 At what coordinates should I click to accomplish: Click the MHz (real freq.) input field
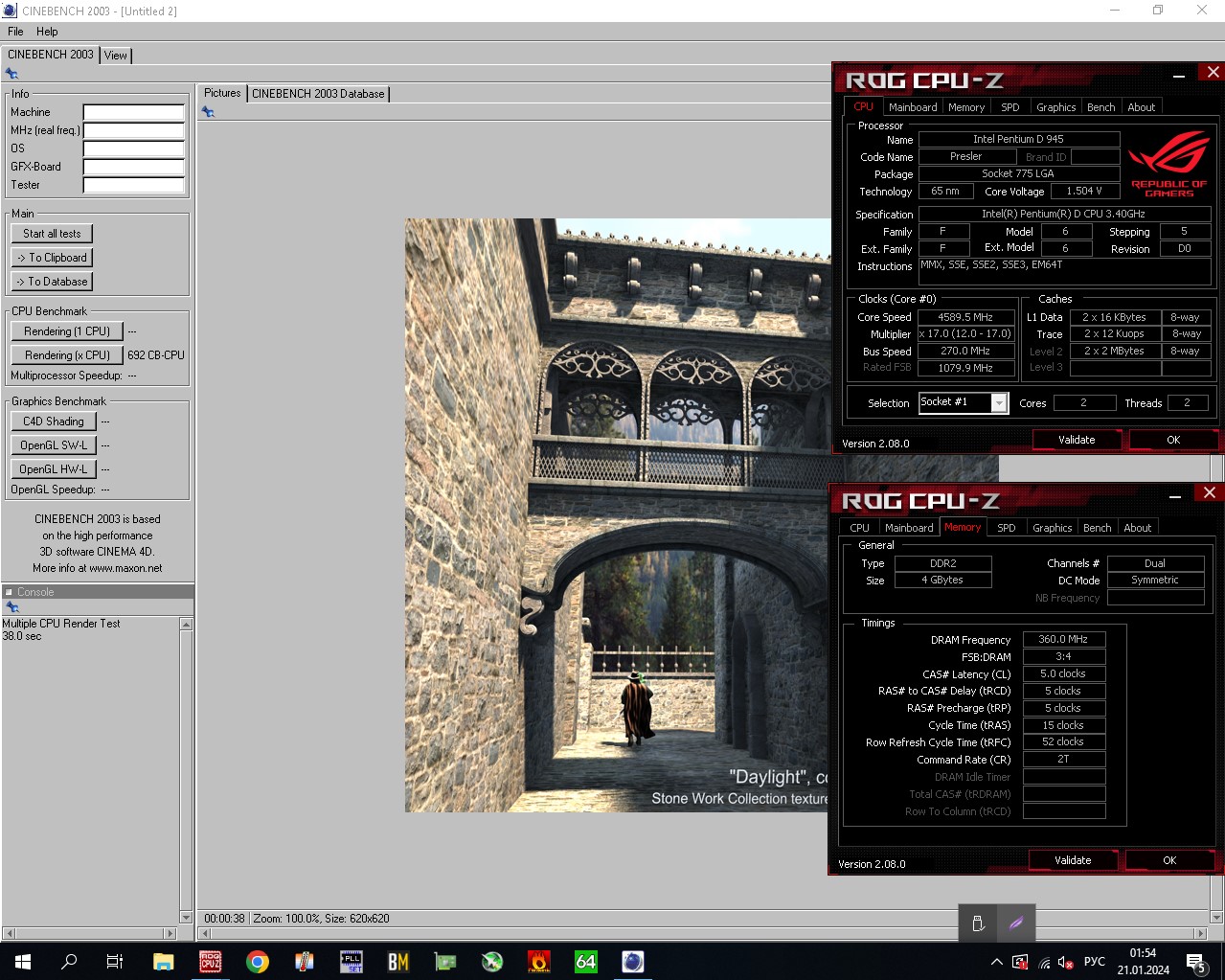coord(133,130)
